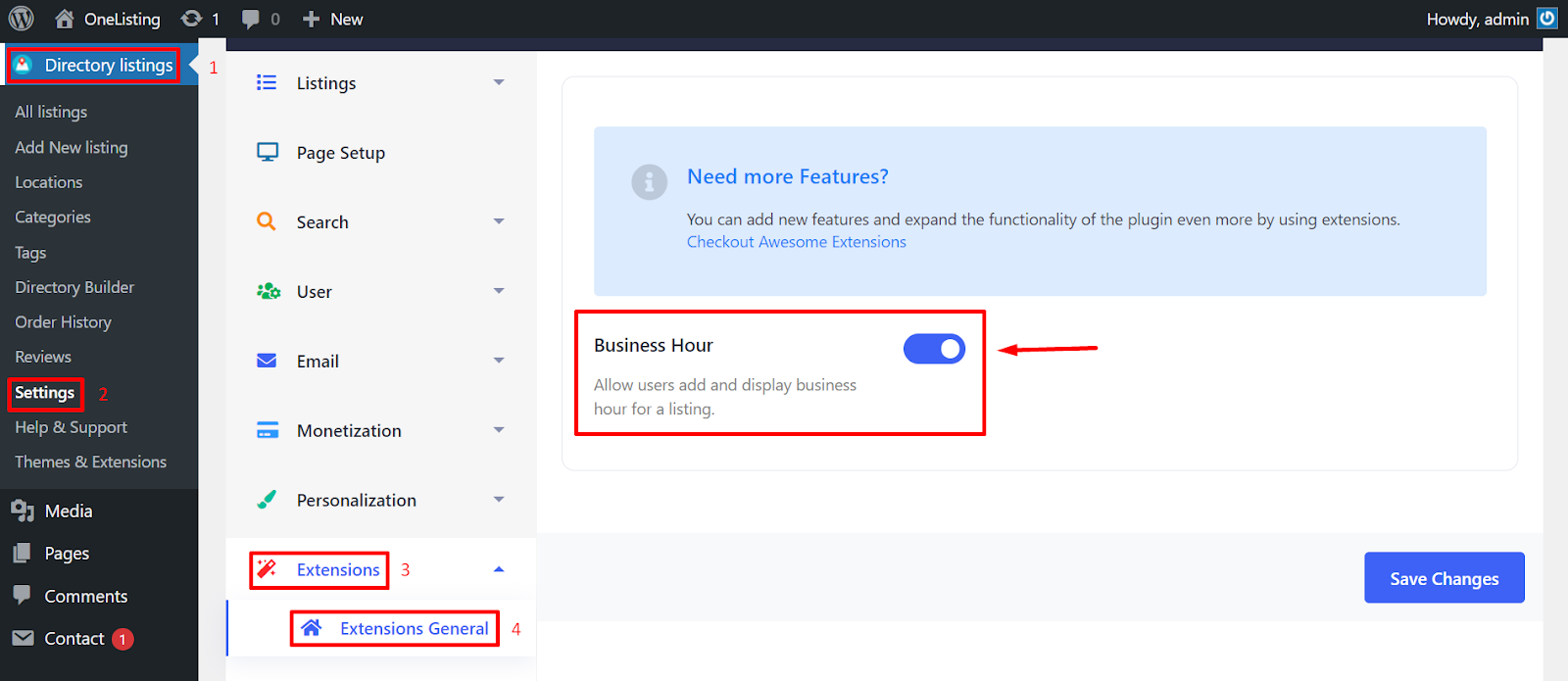Screen dimensions: 1568x681
Task: Click the Pages sidebar icon
Action: point(22,554)
